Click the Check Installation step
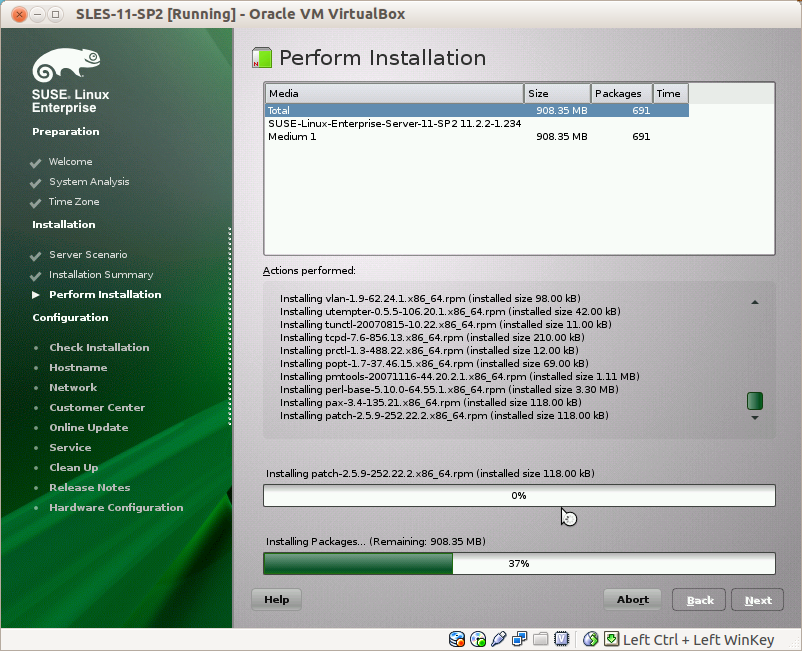802x651 pixels. tap(99, 347)
